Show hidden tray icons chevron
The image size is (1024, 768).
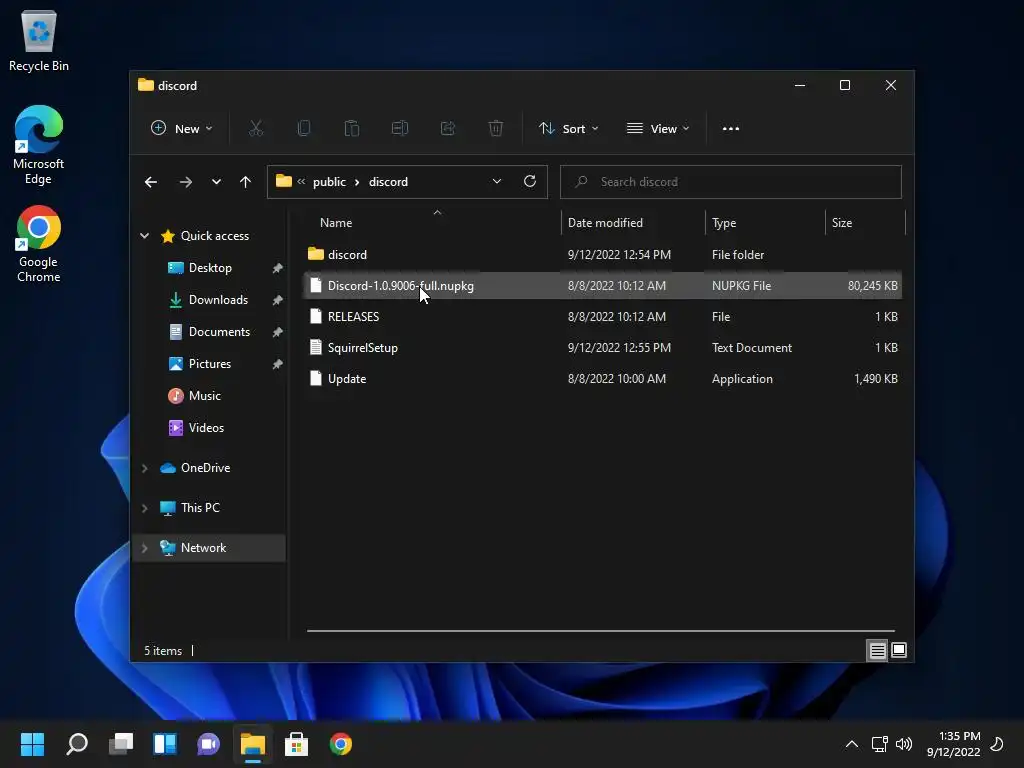coord(852,744)
